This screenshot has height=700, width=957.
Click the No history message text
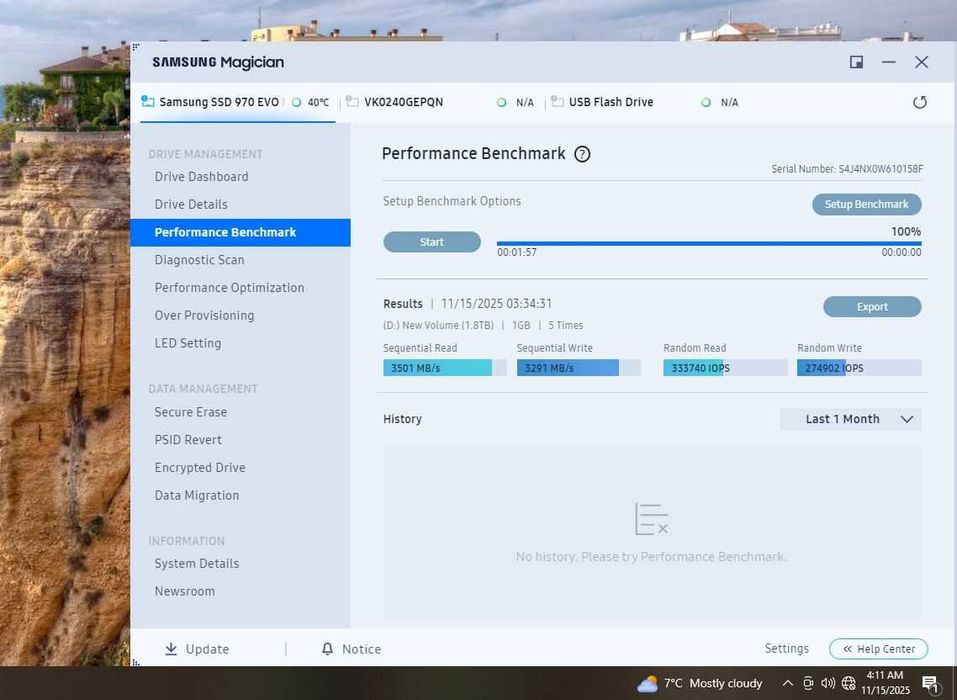tap(651, 557)
